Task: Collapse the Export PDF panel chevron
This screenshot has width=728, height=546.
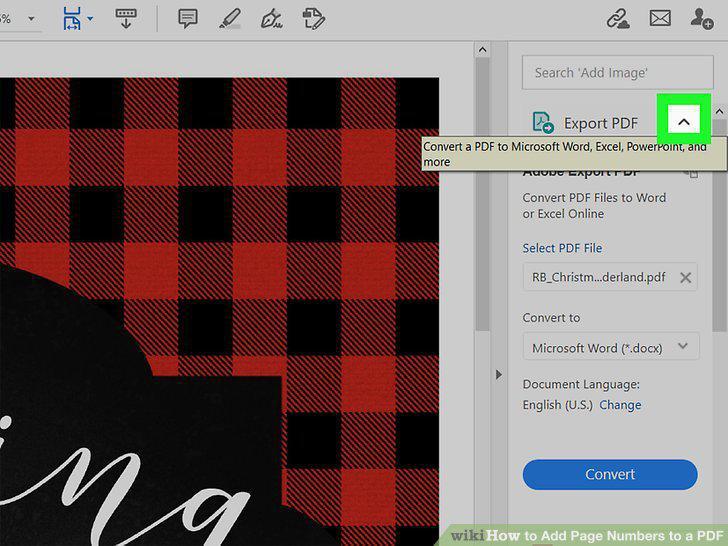Action: pyautogui.click(x=683, y=123)
